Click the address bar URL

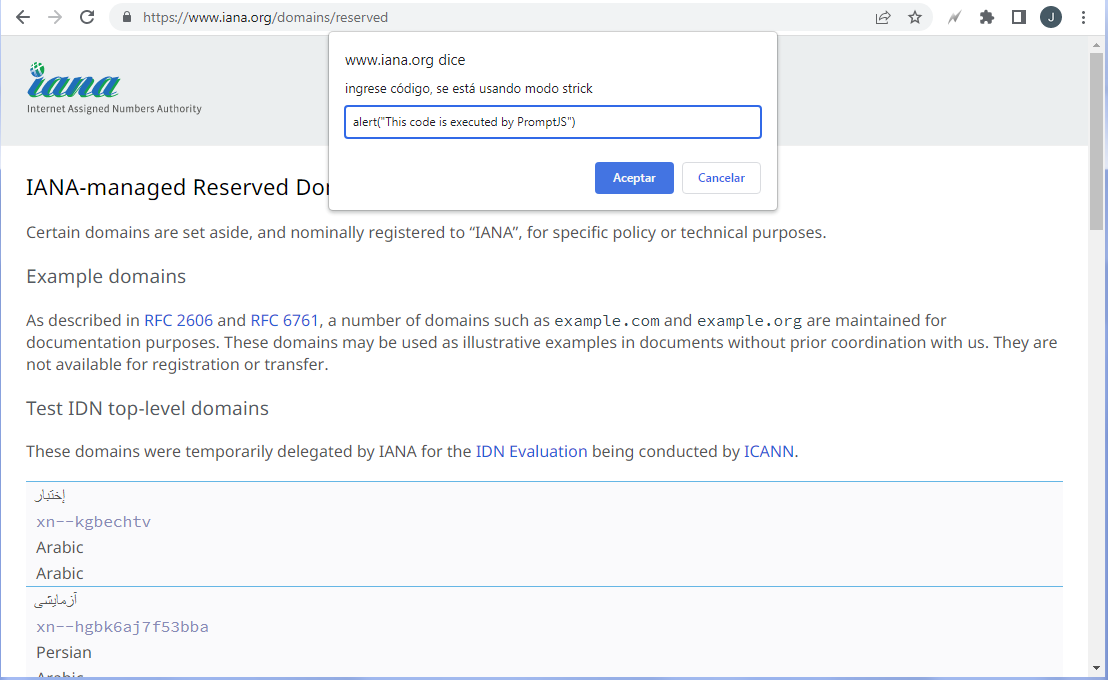coord(266,17)
